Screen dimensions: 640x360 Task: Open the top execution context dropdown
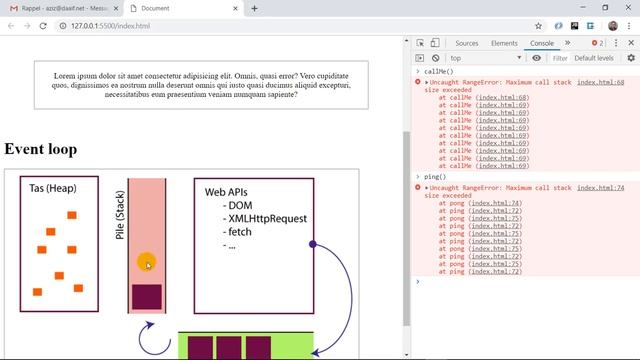(485, 58)
